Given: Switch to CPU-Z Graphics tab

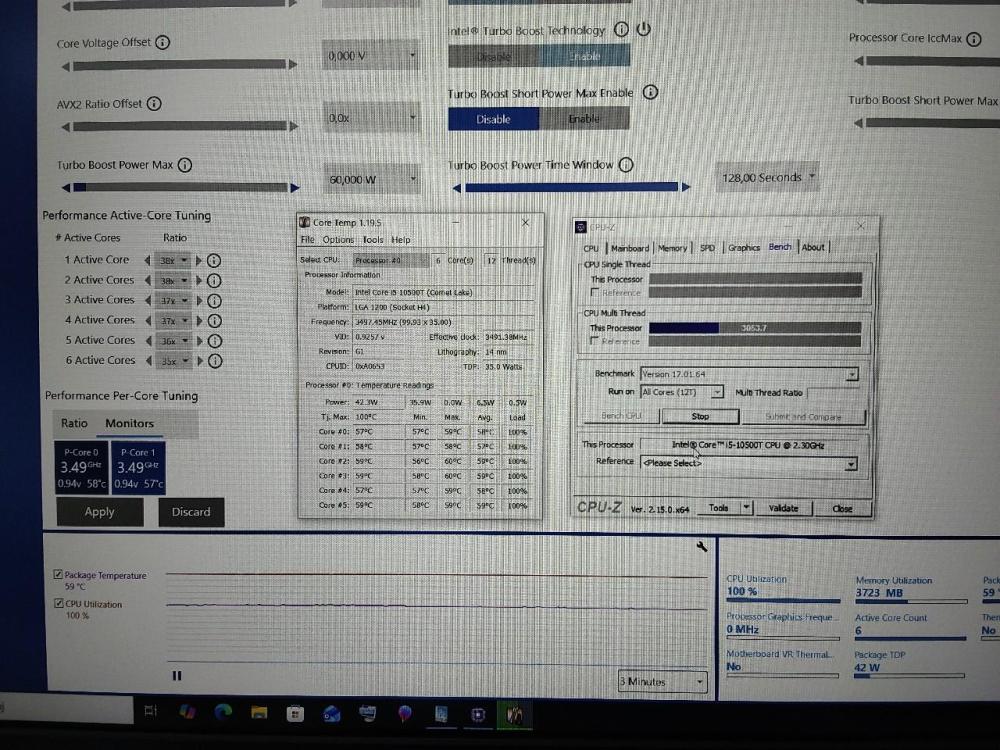Looking at the screenshot, I should (x=744, y=247).
